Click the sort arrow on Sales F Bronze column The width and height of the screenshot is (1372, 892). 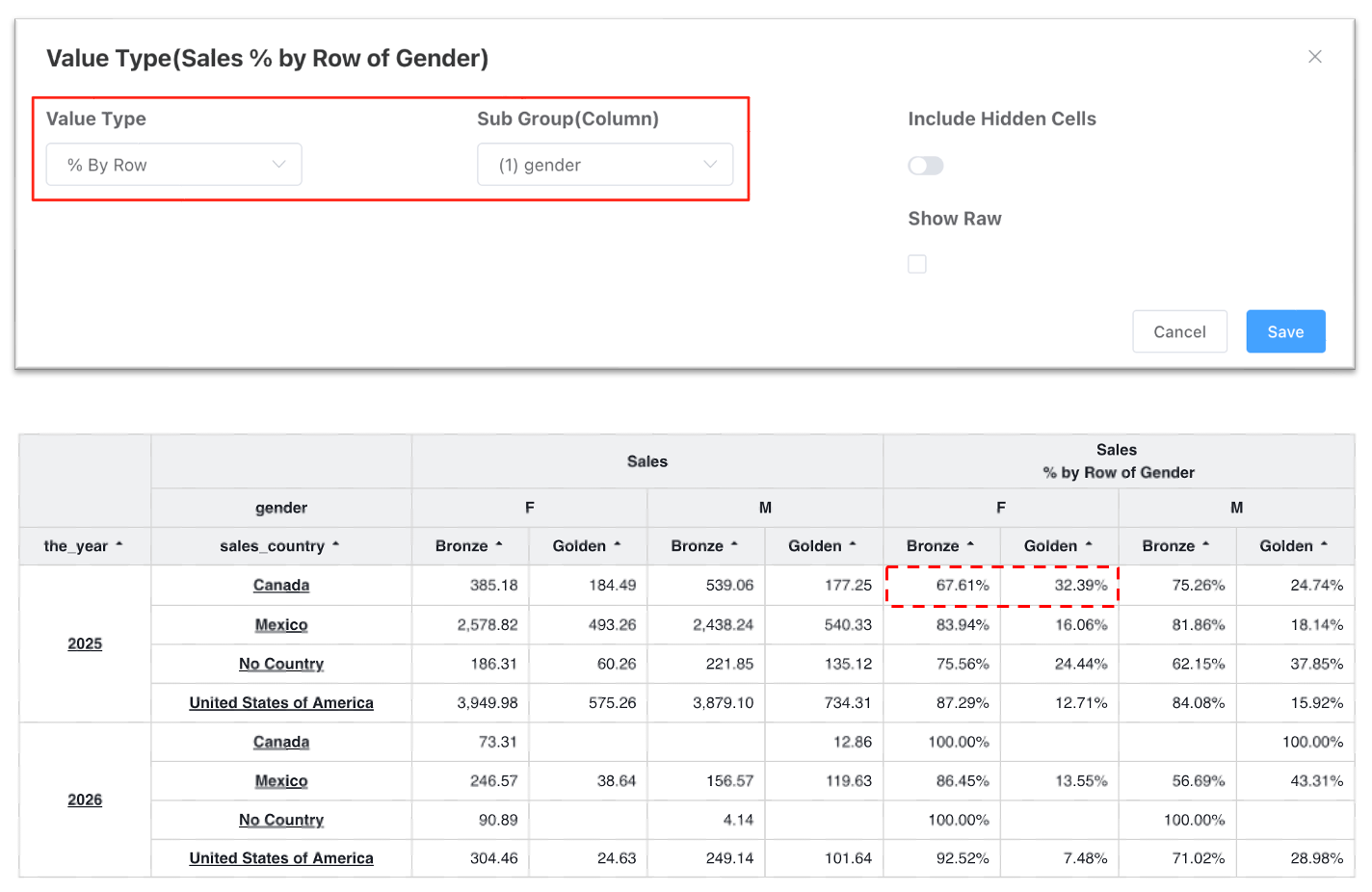(499, 545)
